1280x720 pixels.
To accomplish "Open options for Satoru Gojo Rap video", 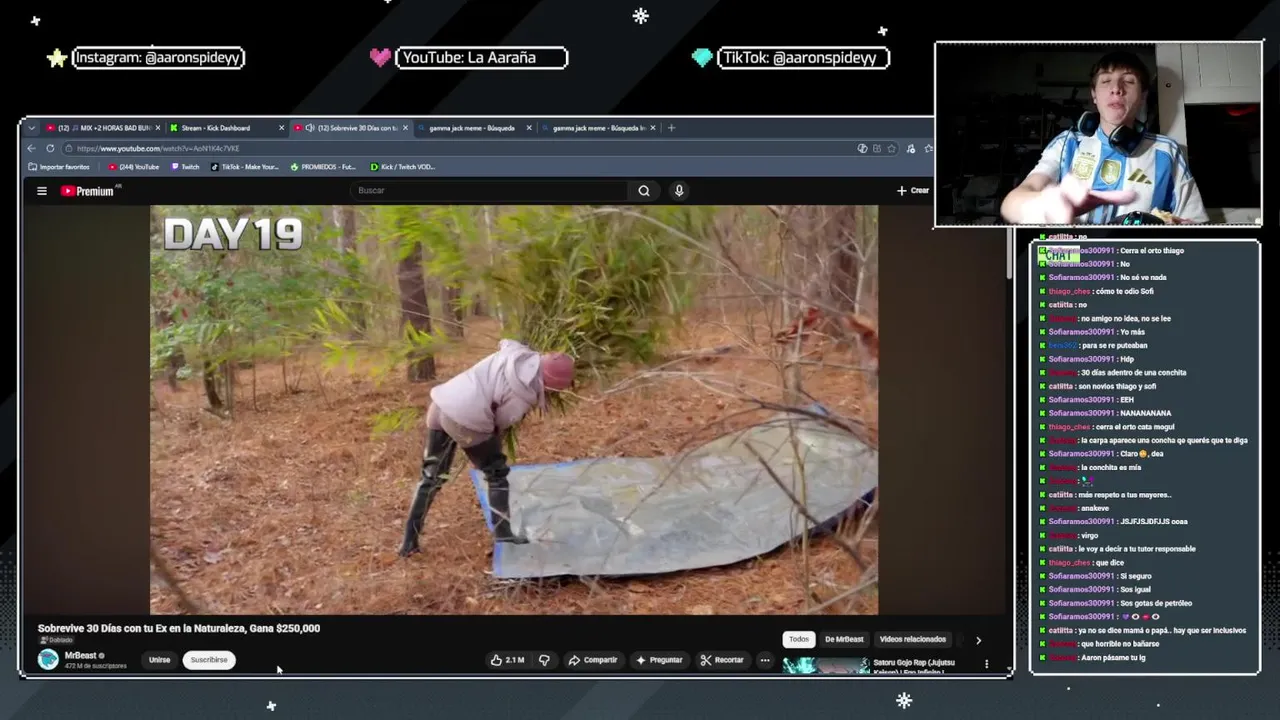I will click(986, 664).
